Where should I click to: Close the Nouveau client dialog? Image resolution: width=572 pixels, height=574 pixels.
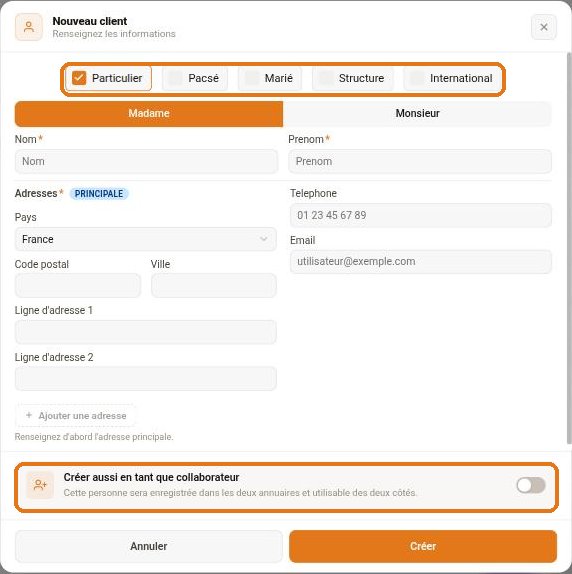pyautogui.click(x=544, y=27)
